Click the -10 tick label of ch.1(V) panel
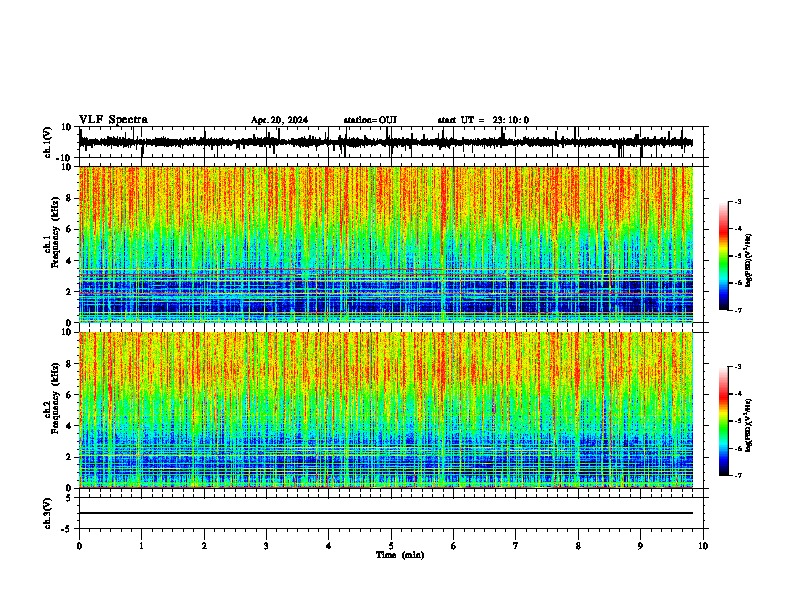The image size is (792, 612). click(65, 158)
